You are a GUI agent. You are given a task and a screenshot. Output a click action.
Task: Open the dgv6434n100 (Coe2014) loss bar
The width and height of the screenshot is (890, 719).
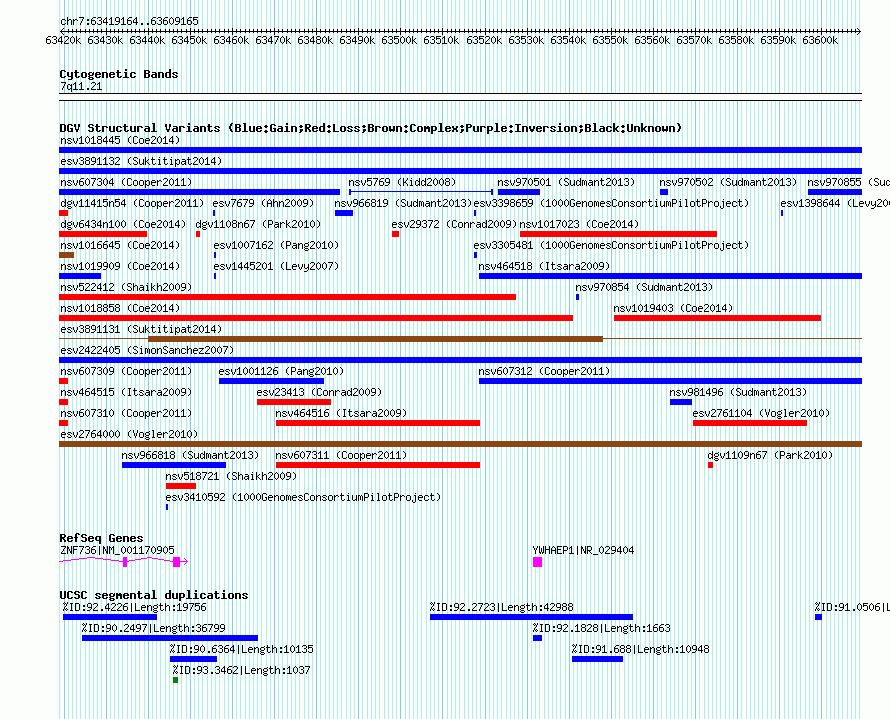point(103,234)
